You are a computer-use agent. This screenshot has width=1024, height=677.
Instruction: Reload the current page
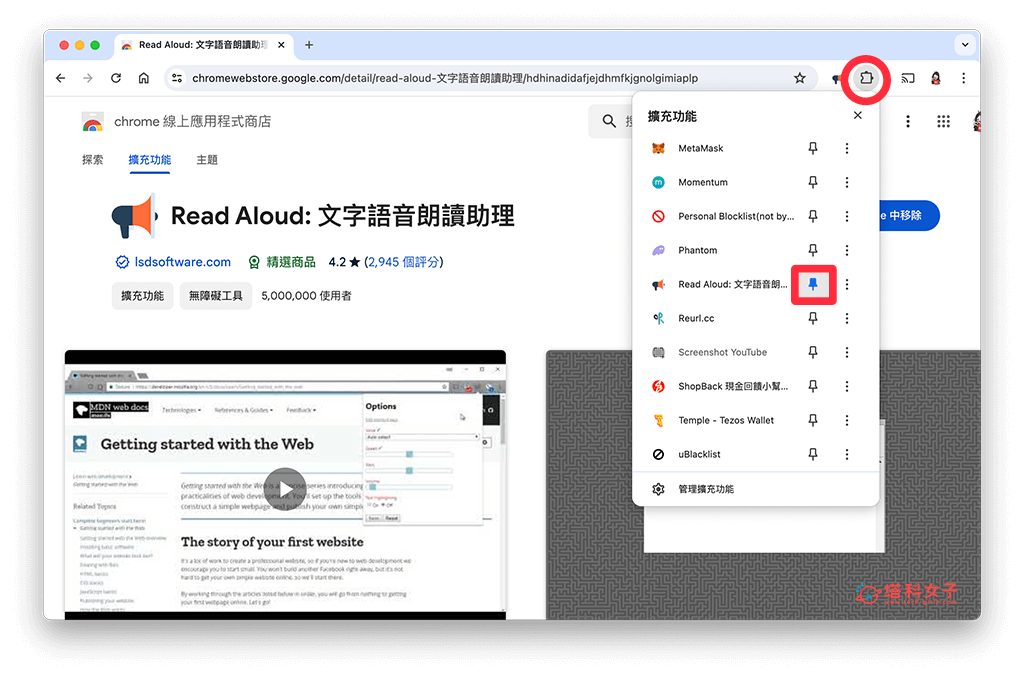(116, 78)
